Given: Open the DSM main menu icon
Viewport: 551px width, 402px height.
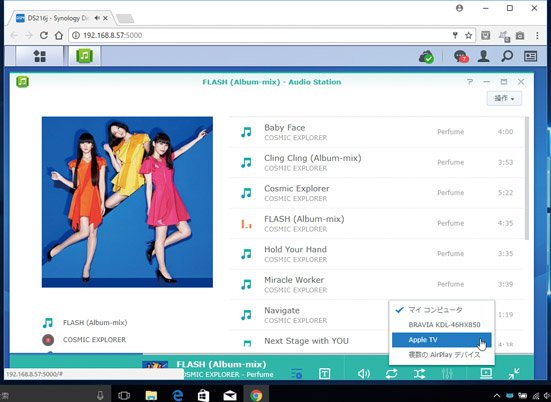Looking at the screenshot, I should (39, 56).
